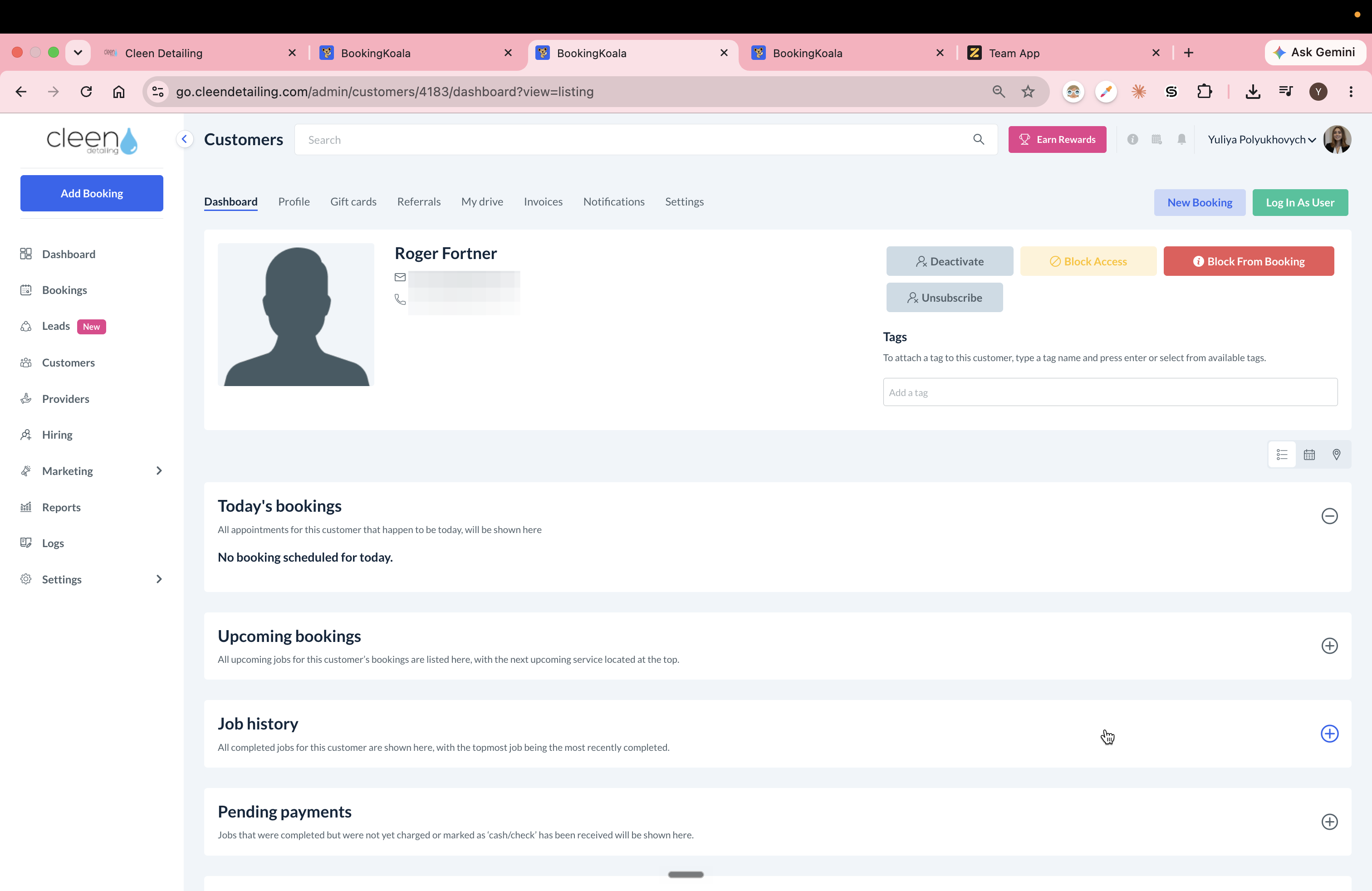
Task: Unsubscribe this customer
Action: tap(944, 298)
